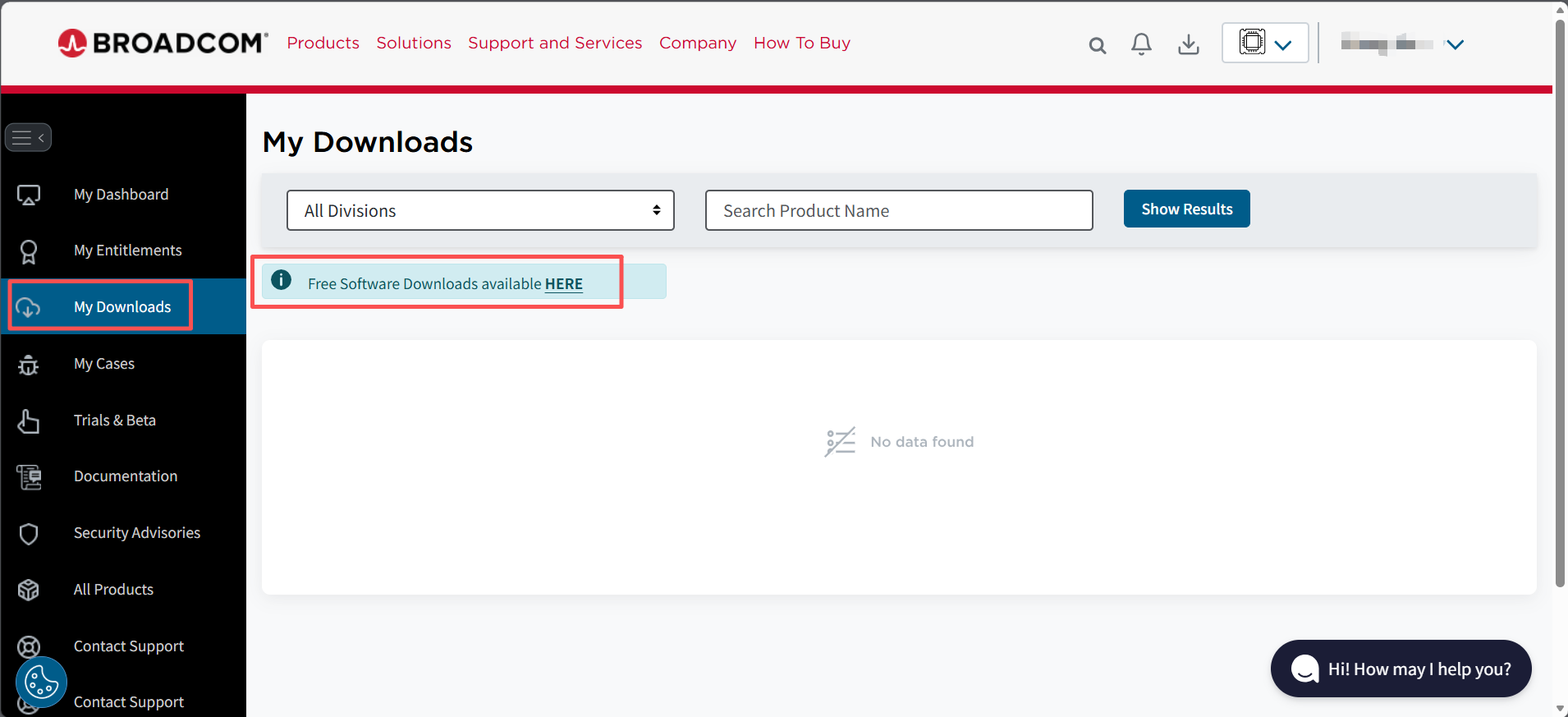This screenshot has height=717, width=1568.
Task: Click the upper Contact Support lifebuoy icon
Action: point(29,646)
